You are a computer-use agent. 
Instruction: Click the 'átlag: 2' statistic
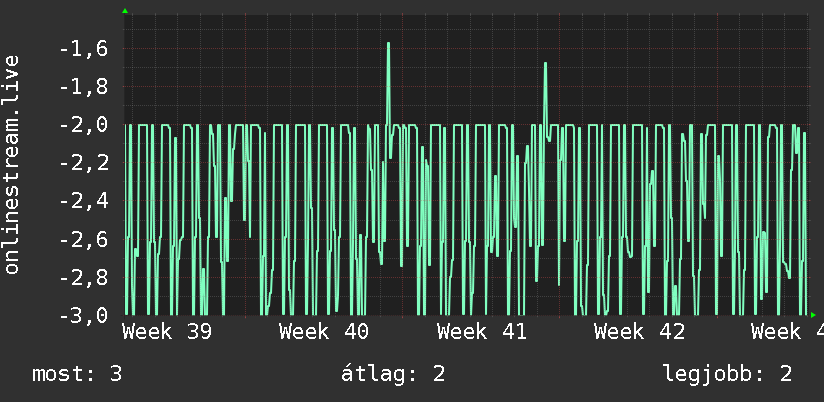pyautogui.click(x=393, y=374)
